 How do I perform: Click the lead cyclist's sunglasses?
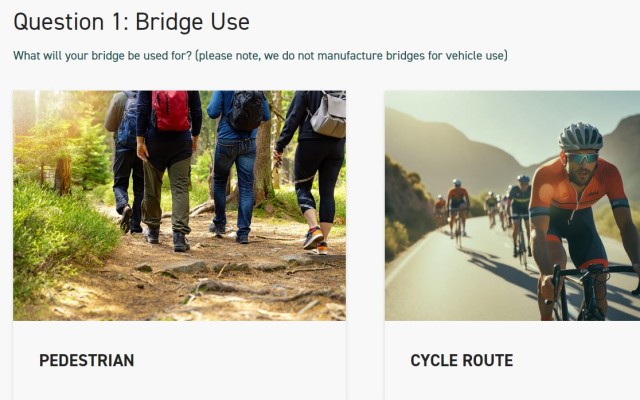(x=581, y=157)
